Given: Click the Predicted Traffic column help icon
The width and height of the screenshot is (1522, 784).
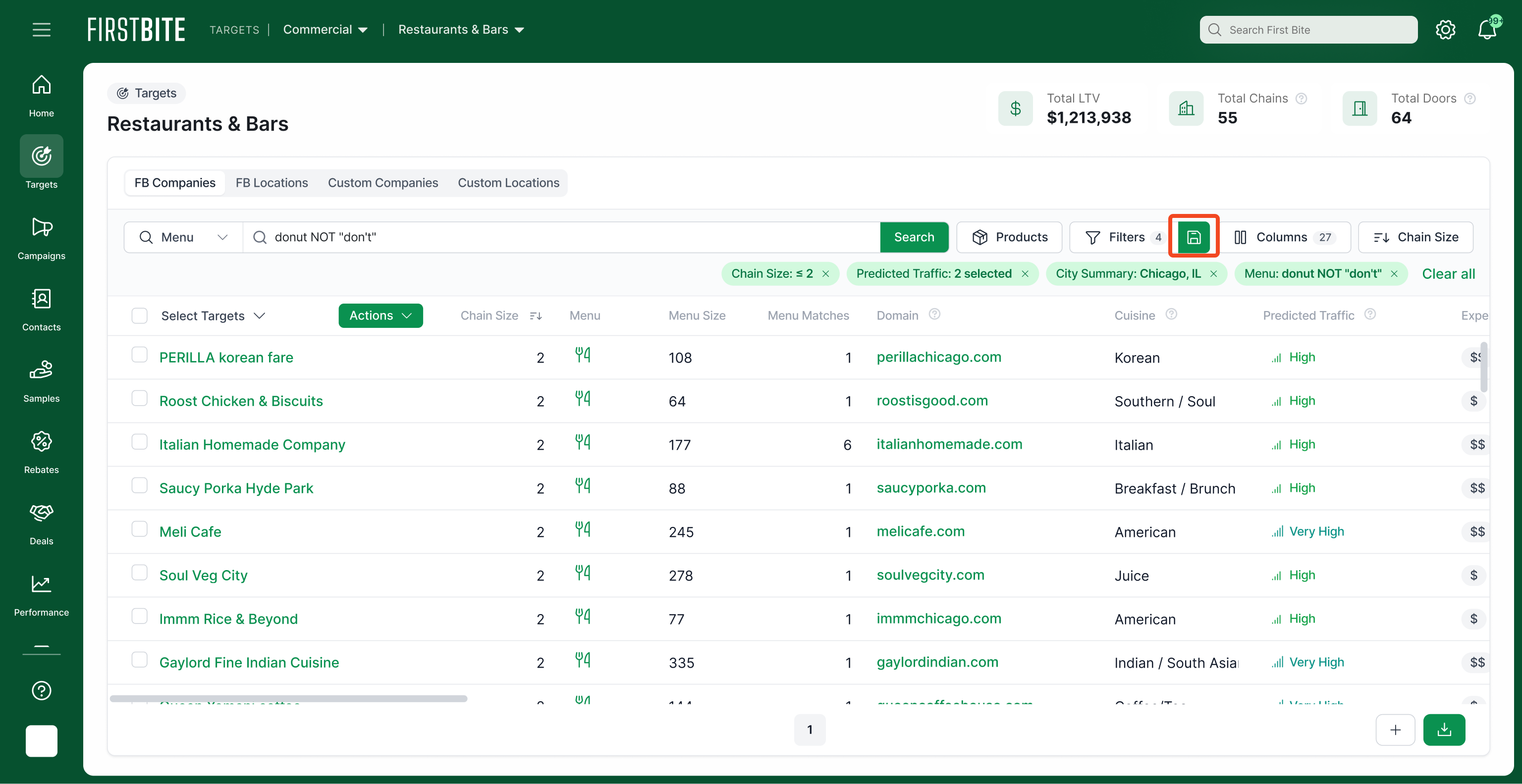Looking at the screenshot, I should point(1370,314).
